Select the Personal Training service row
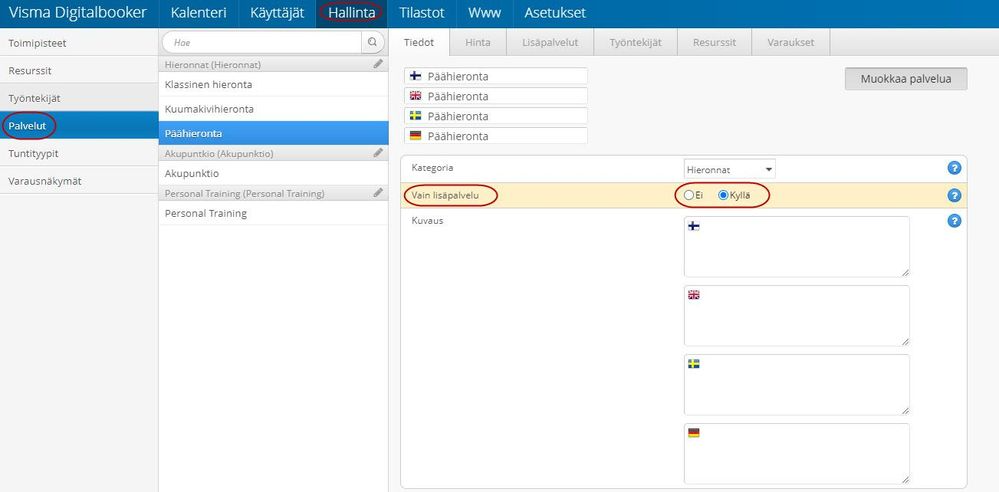Viewport: 999px width, 492px height. pyautogui.click(x=273, y=213)
